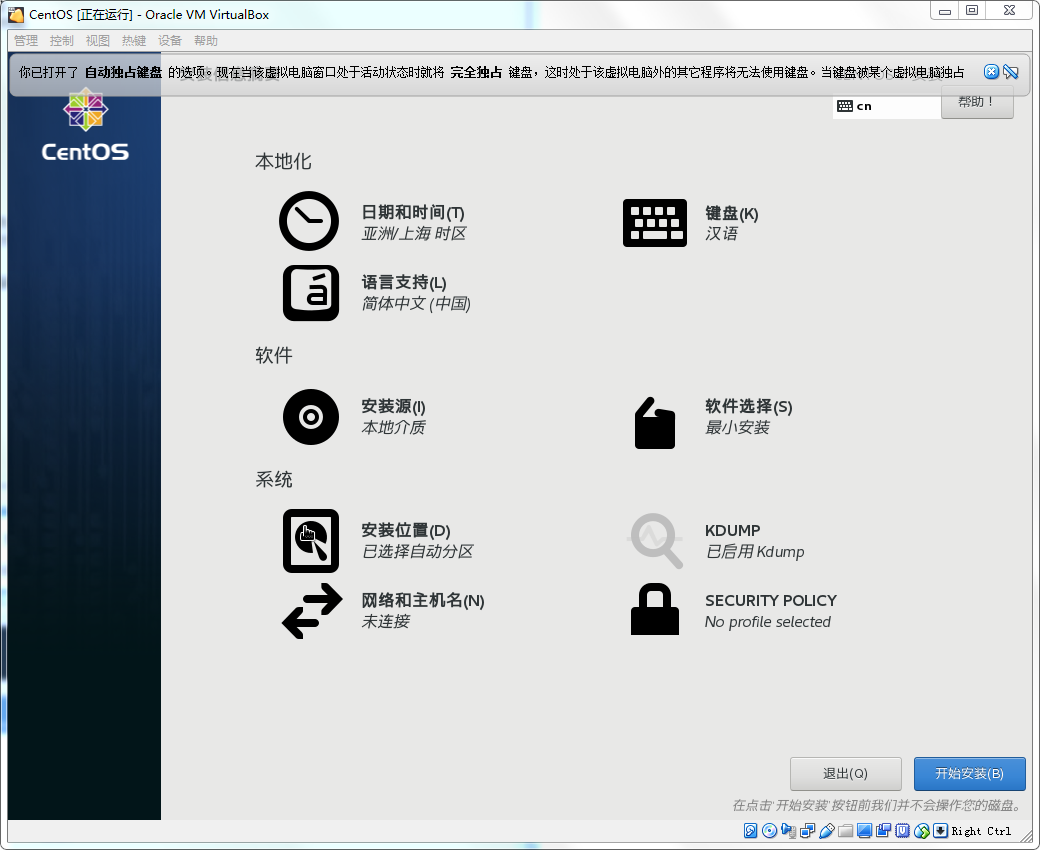Image resolution: width=1040 pixels, height=850 pixels.
Task: Click the mouse integration status icon
Action: (x=922, y=831)
